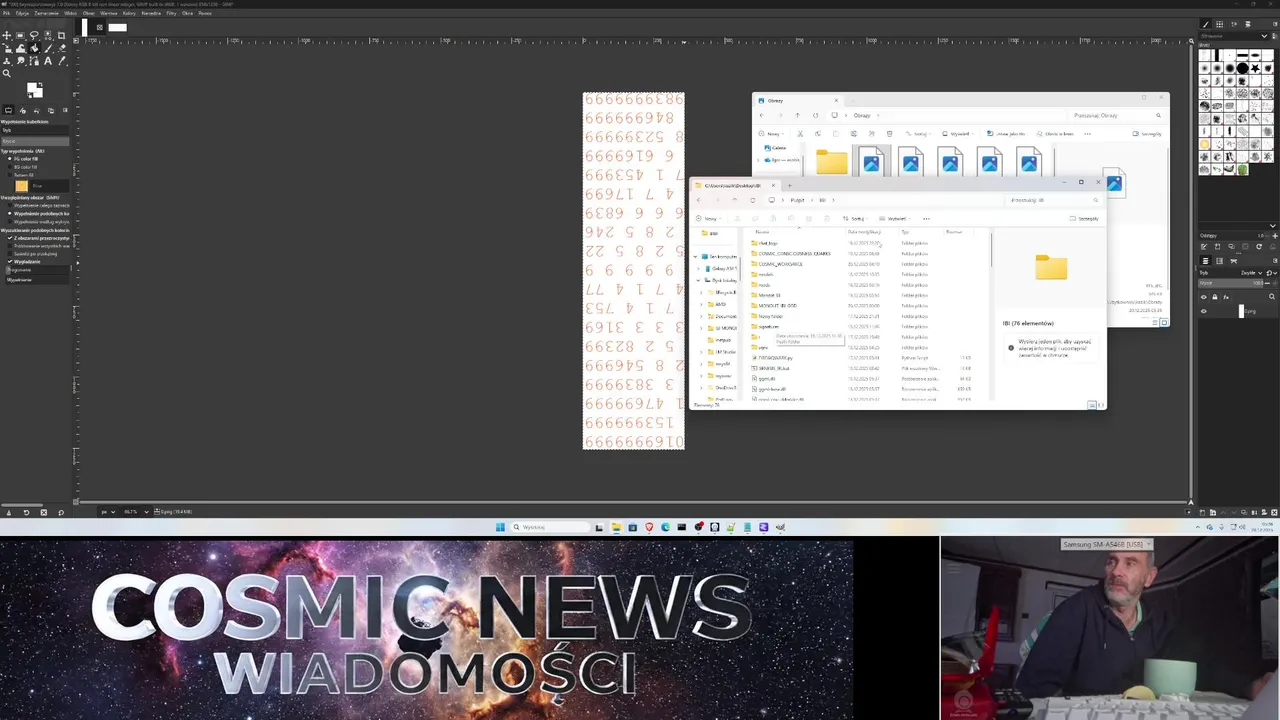Click the orange fill color swatch
The image size is (1280, 720).
coord(22,186)
